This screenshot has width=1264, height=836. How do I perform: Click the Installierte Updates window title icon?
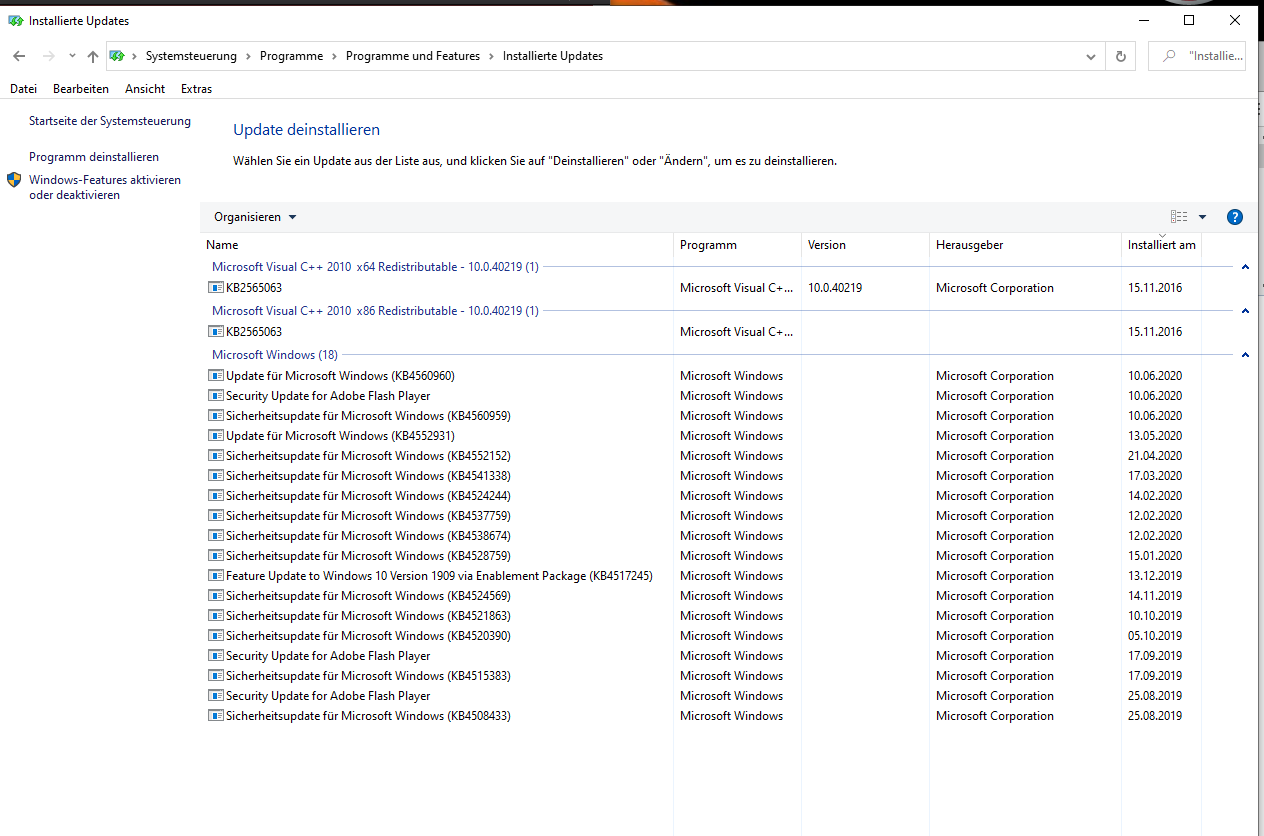click(15, 20)
